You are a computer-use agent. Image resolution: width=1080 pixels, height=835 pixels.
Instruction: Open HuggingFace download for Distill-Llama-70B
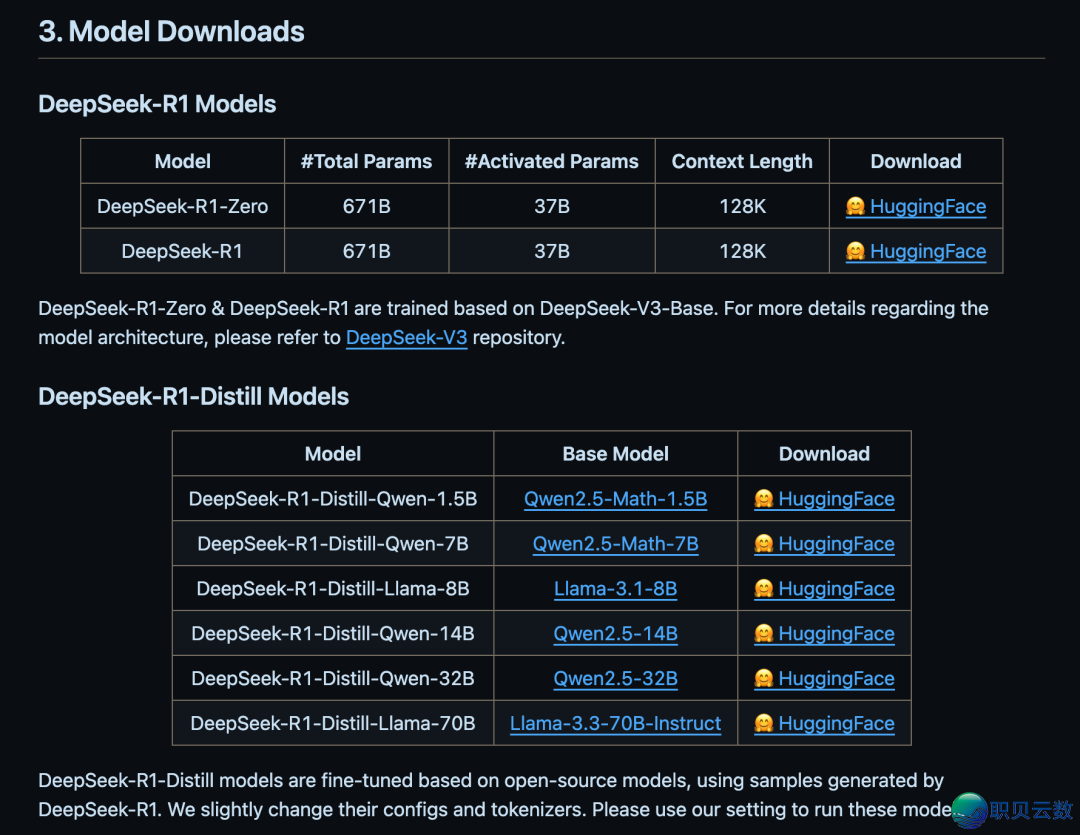coord(824,723)
